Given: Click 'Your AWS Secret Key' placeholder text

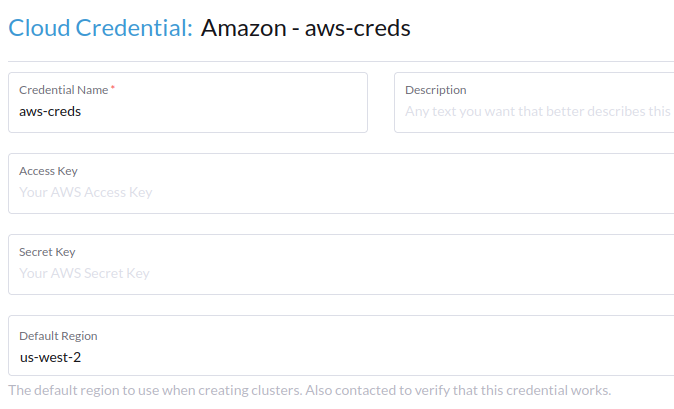Looking at the screenshot, I should click(84, 273).
